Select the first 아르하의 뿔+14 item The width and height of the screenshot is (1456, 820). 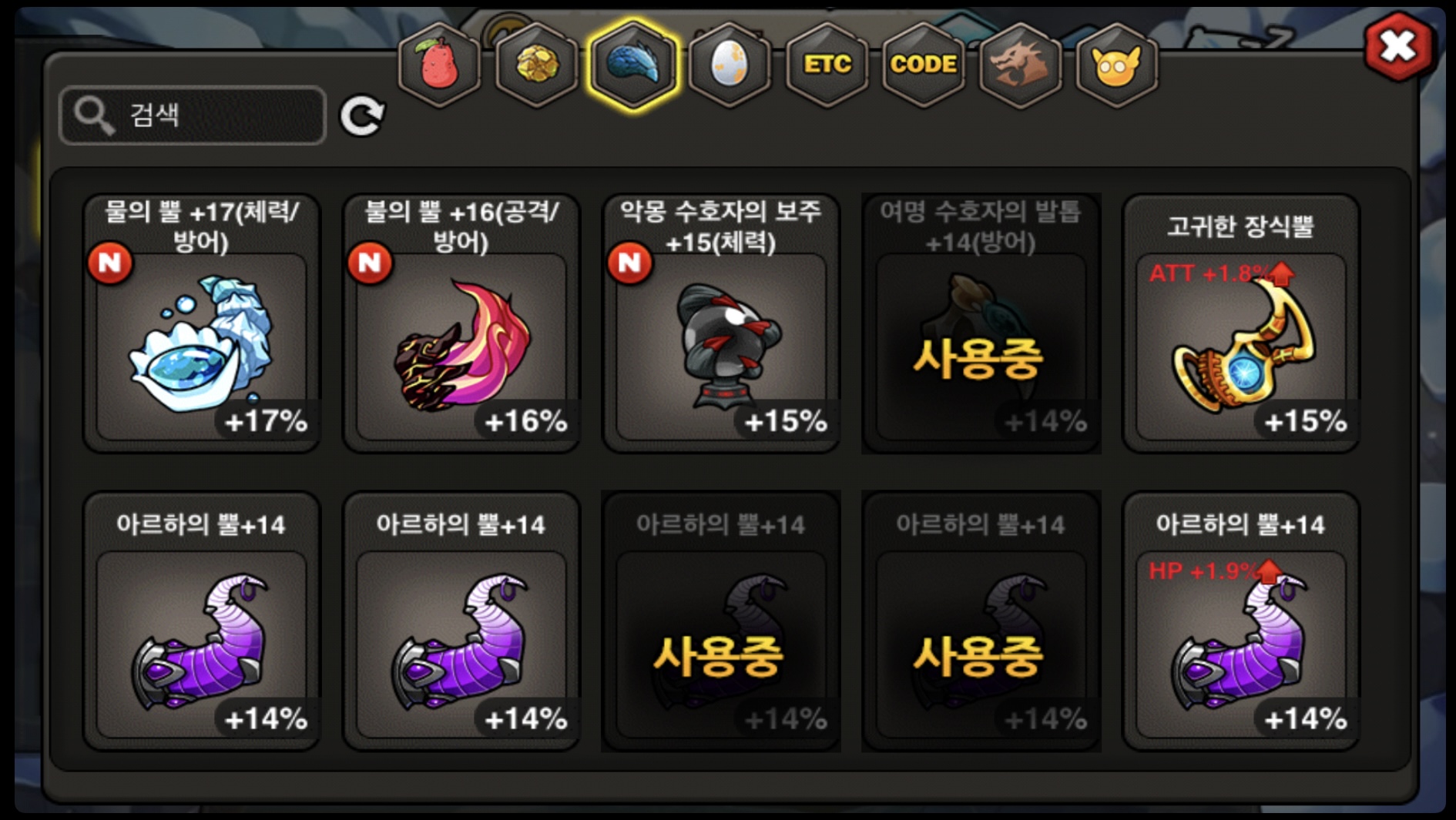(x=202, y=621)
